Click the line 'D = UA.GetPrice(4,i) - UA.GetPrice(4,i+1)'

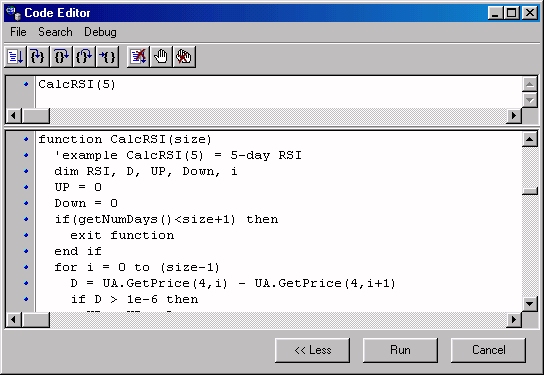tap(233, 283)
